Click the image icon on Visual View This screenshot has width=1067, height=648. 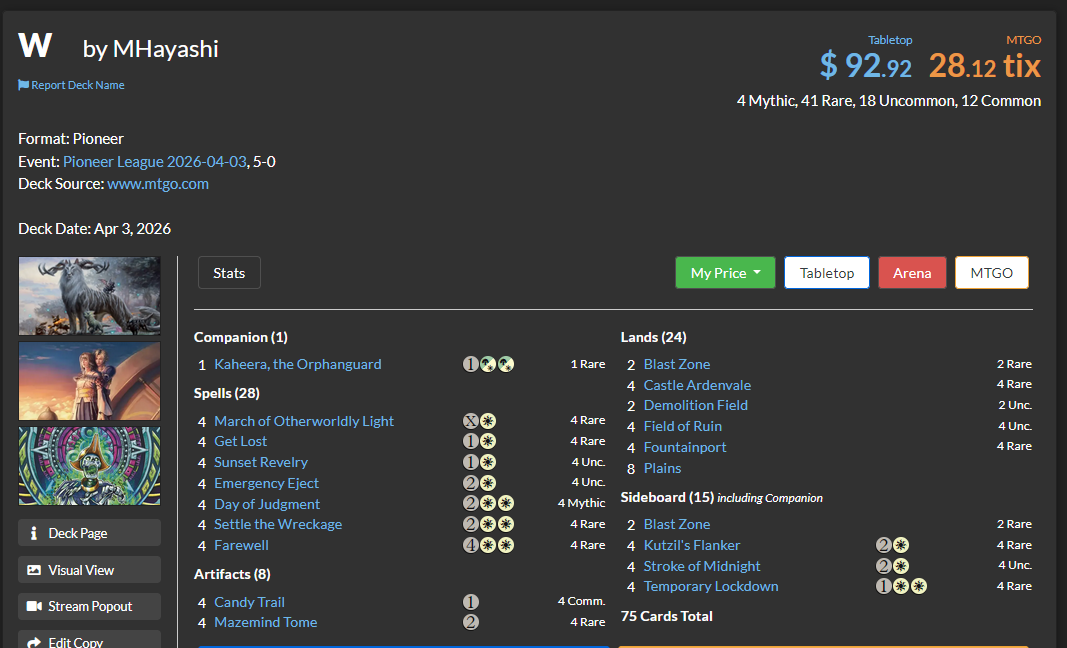pyautogui.click(x=34, y=570)
